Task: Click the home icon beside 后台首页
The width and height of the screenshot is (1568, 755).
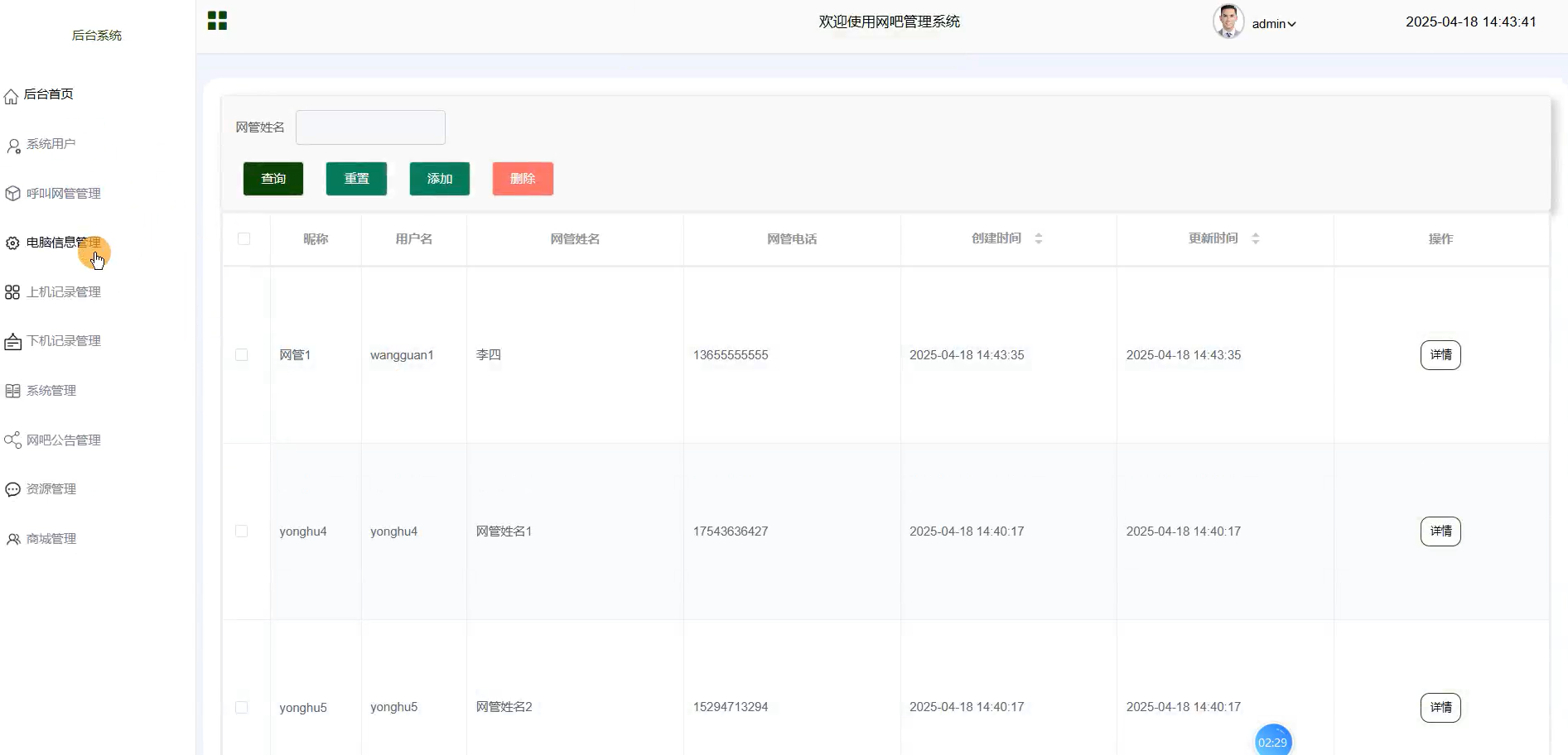Action: (11, 97)
